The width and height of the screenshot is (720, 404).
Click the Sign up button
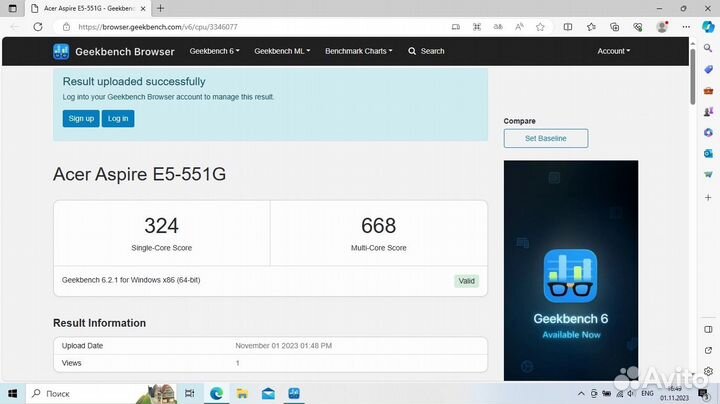tap(81, 118)
